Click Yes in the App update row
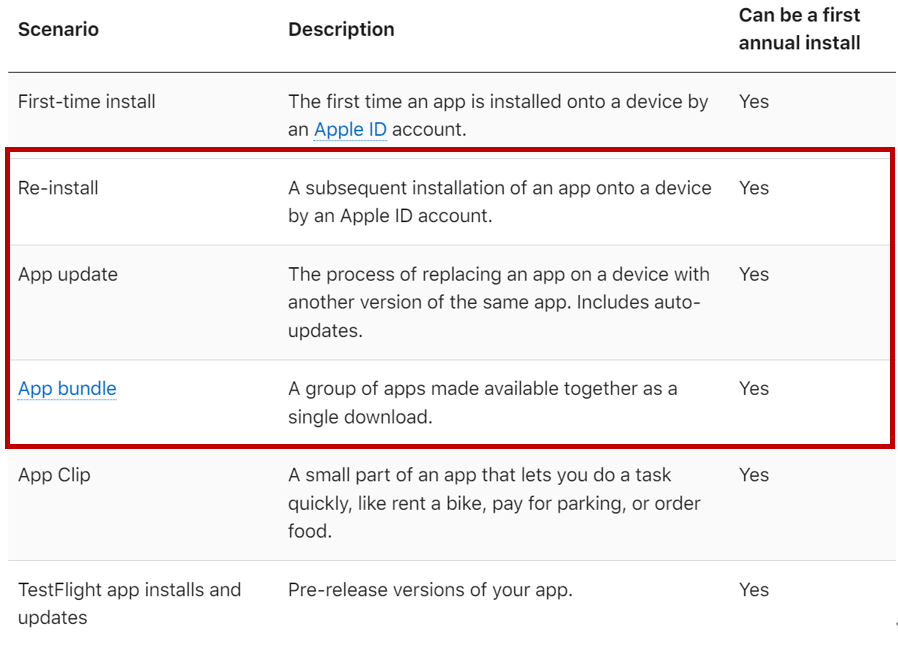 click(754, 274)
